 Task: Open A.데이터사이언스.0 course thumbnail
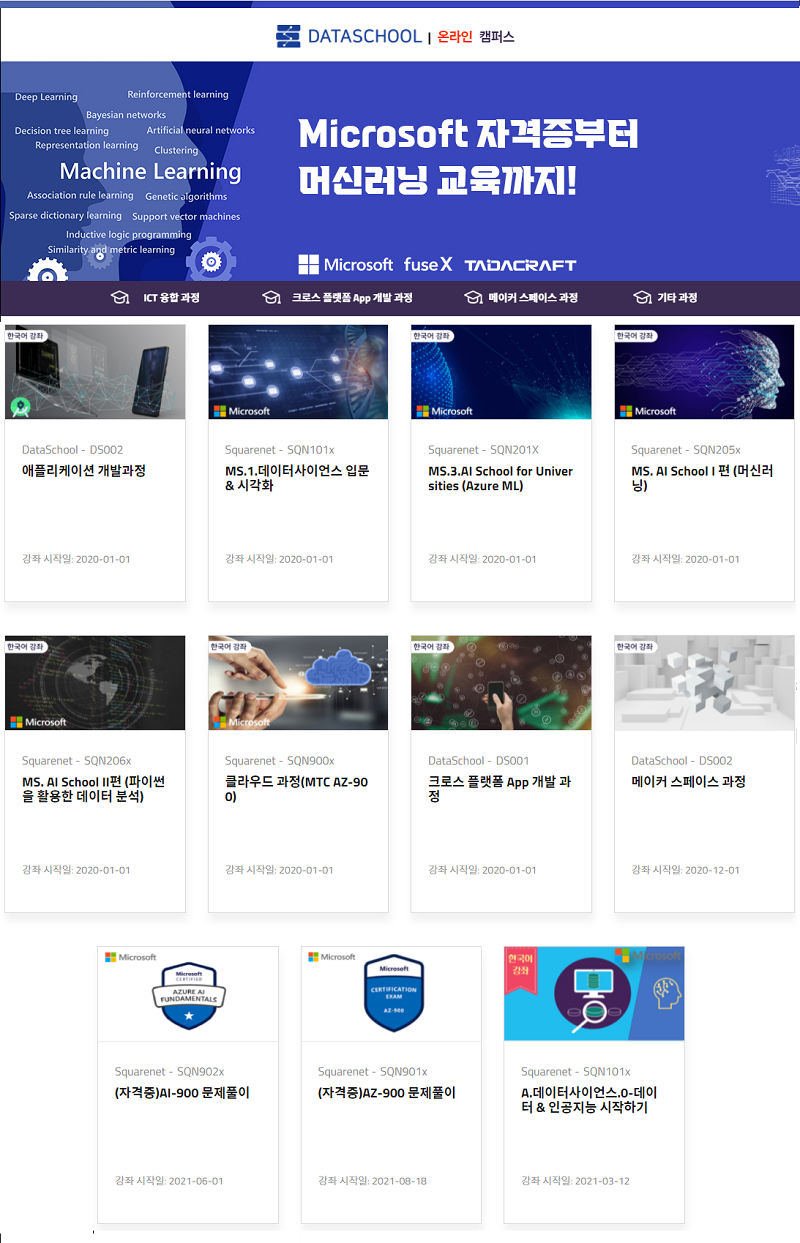594,993
